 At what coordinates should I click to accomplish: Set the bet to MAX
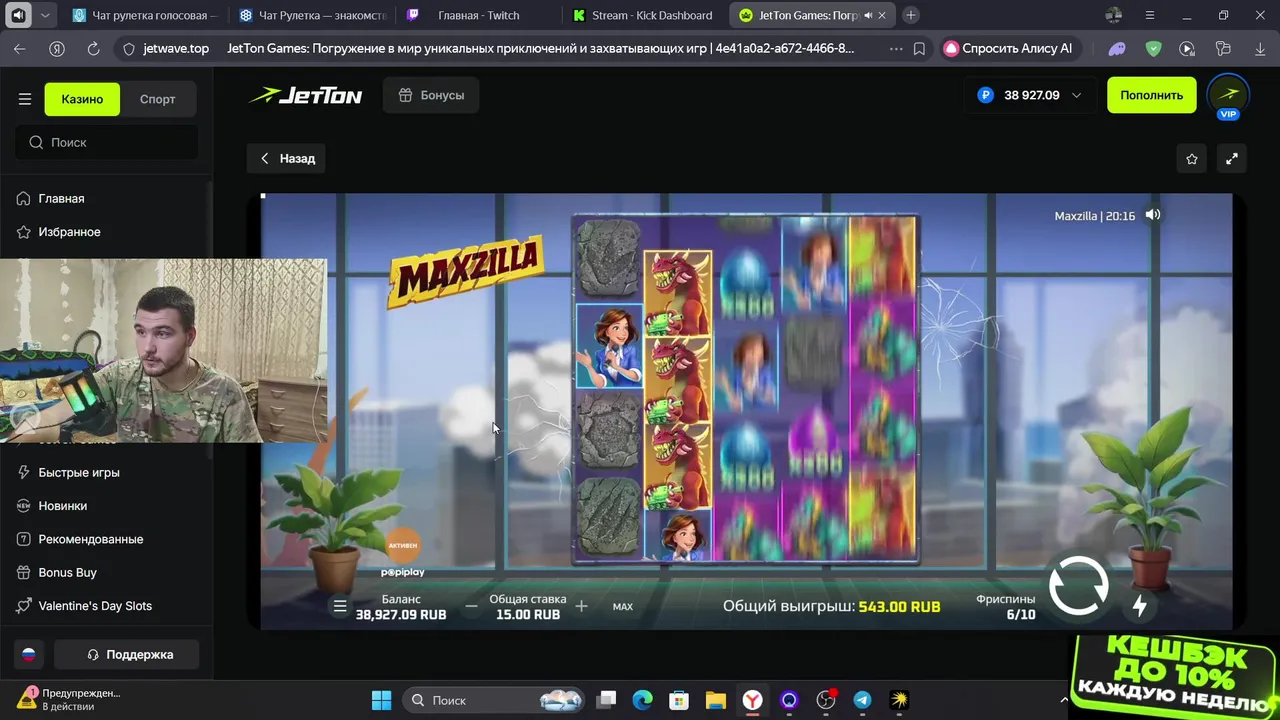coord(622,606)
